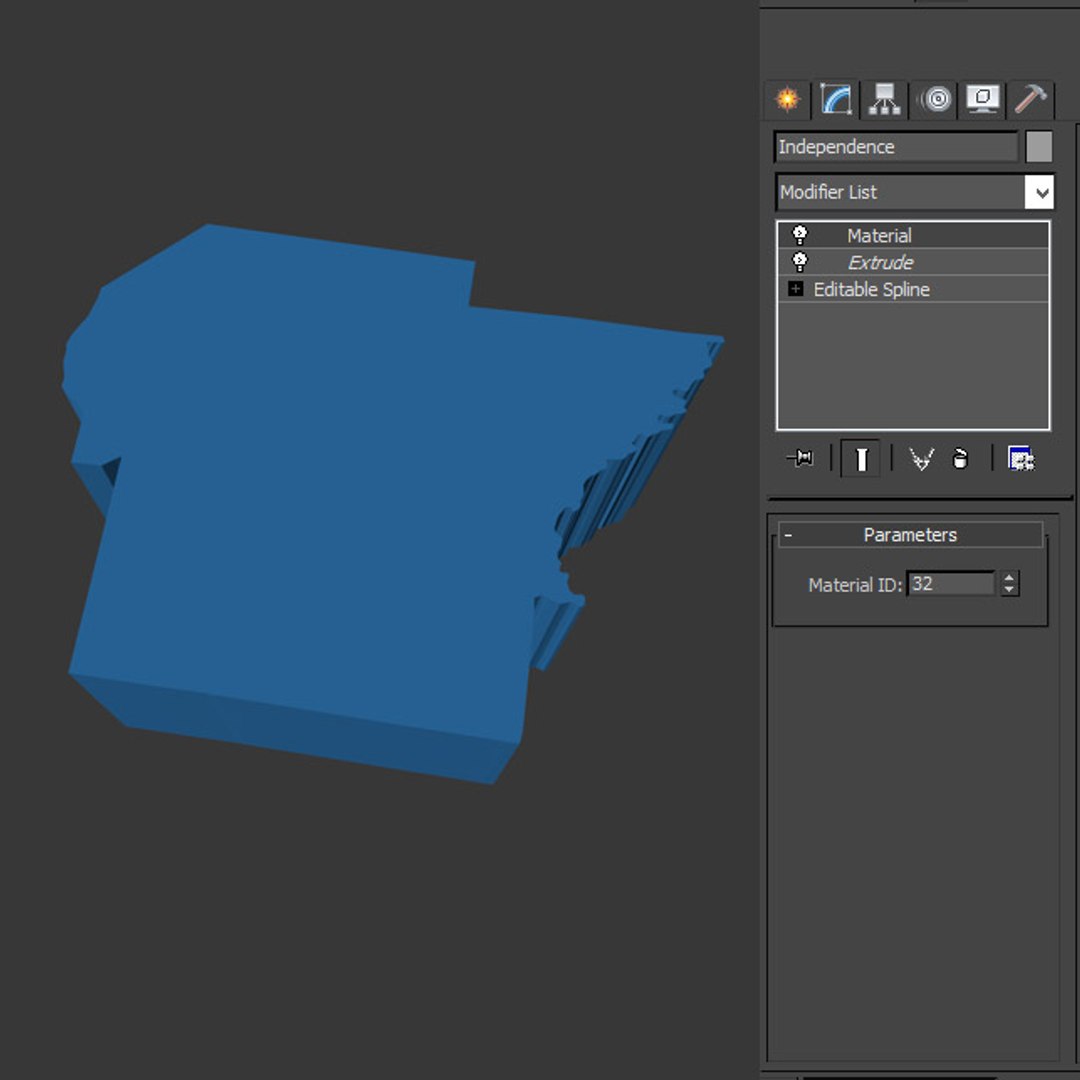Select Editable Spline in the stack
Screen dimensions: 1080x1080
pos(913,289)
